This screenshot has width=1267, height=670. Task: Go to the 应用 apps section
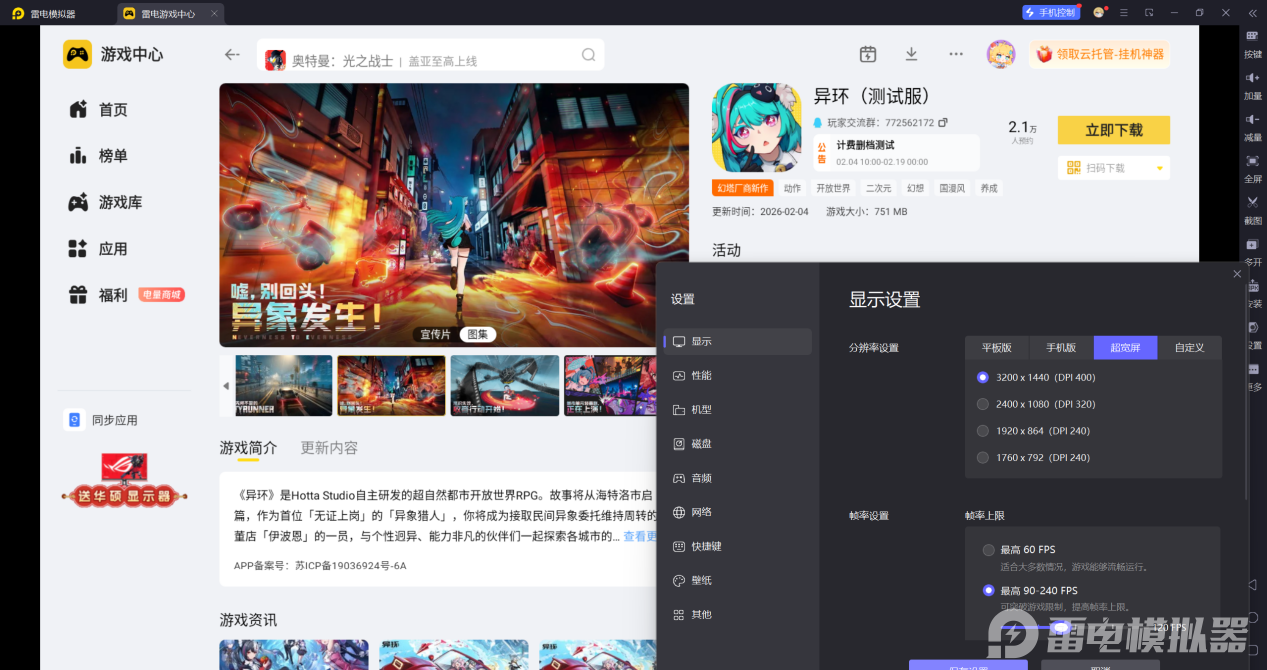[x=98, y=249]
